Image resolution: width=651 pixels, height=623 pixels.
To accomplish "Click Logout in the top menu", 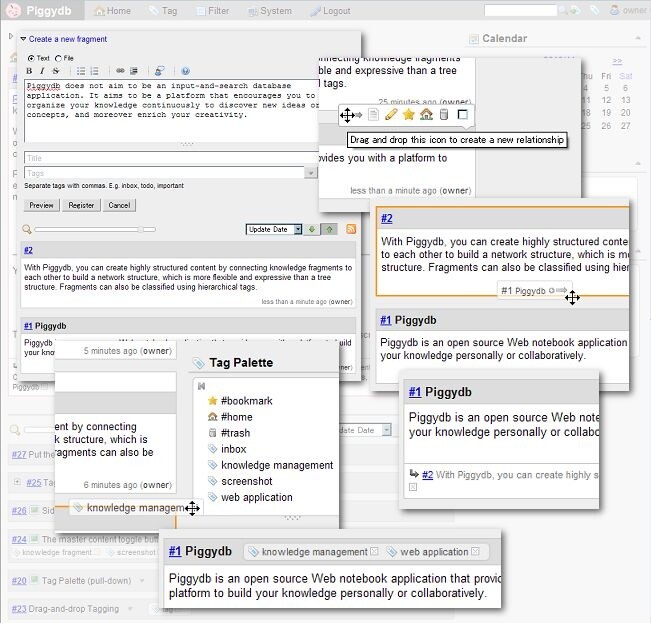I will click(330, 11).
